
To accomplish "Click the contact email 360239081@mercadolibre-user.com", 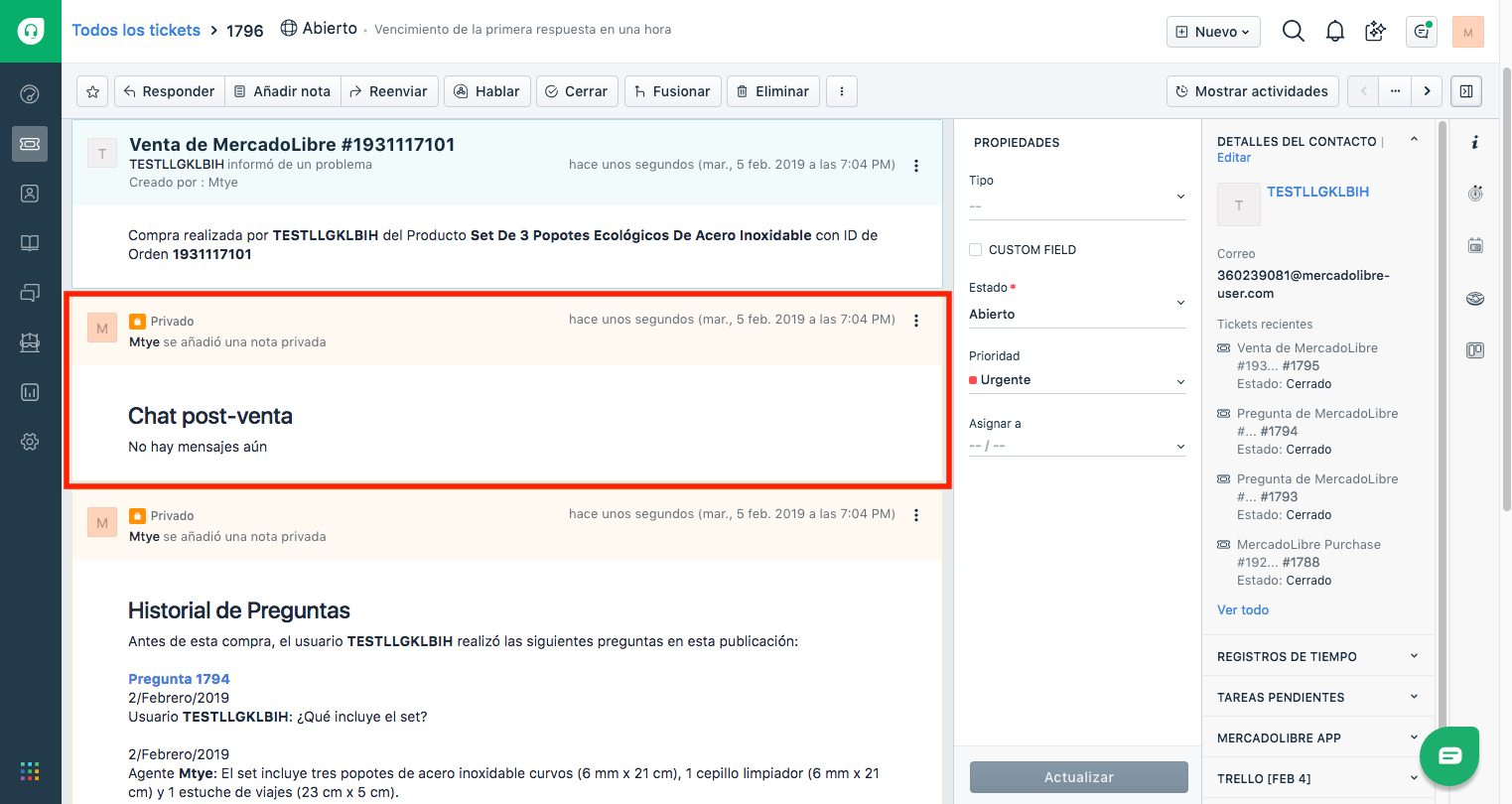I will coord(1303,284).
